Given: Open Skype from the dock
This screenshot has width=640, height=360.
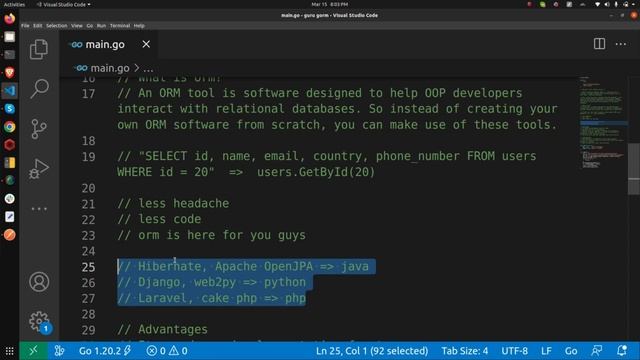Looking at the screenshot, I should pyautogui.click(x=10, y=109).
